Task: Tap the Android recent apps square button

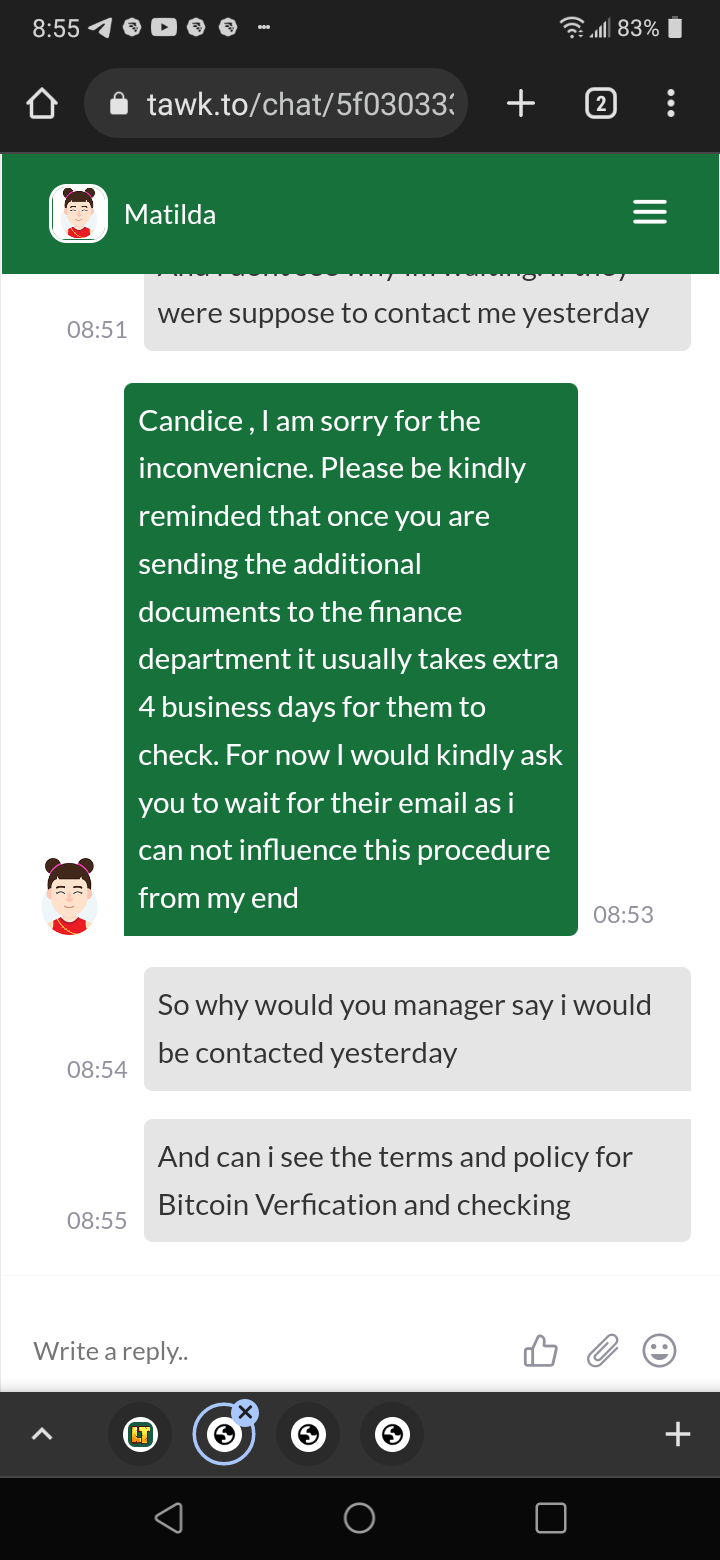Action: tap(550, 1518)
